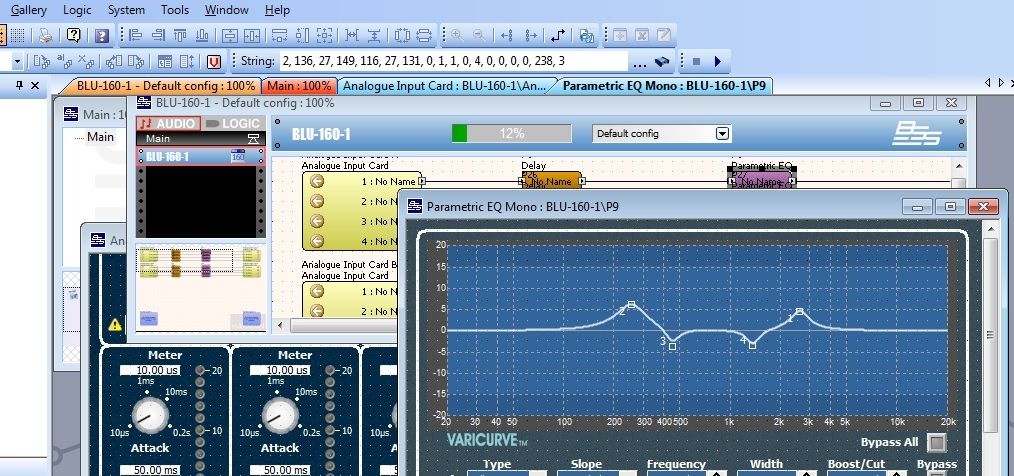Screen dimensions: 1014x476
Task: Click the help question mark toolbar icon
Action: (x=74, y=35)
